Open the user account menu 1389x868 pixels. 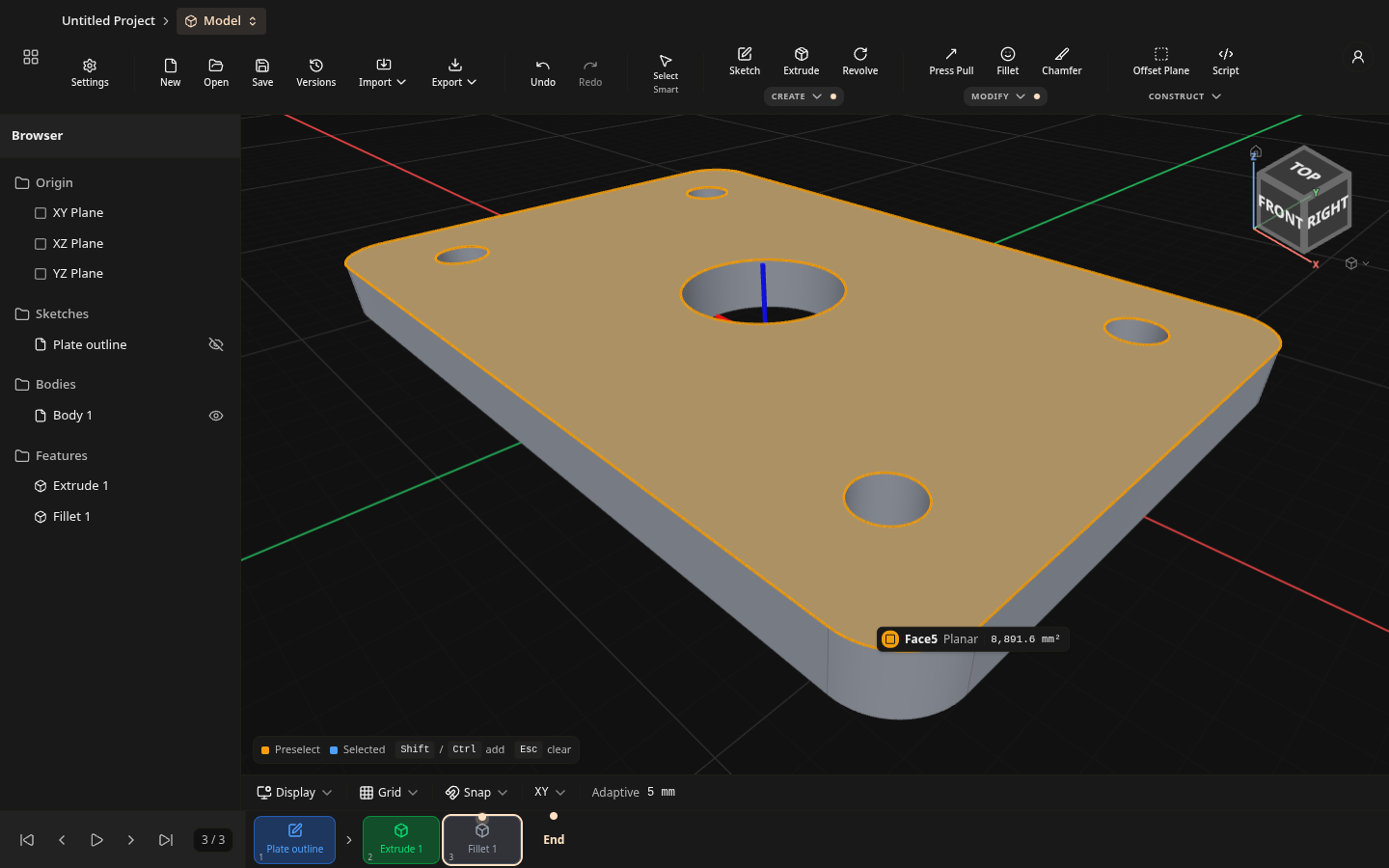(1358, 58)
